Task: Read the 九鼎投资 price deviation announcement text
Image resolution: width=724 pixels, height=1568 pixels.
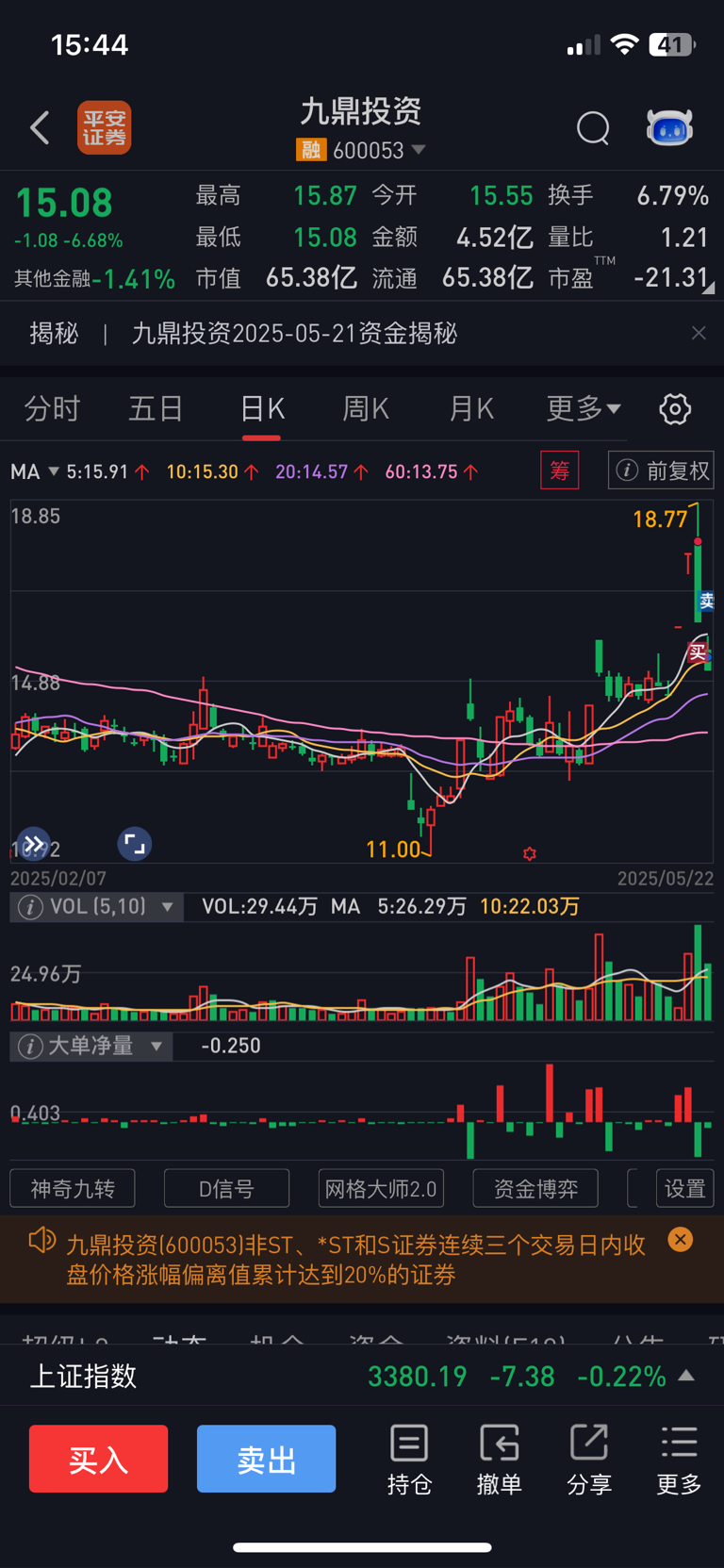Action: (355, 1260)
